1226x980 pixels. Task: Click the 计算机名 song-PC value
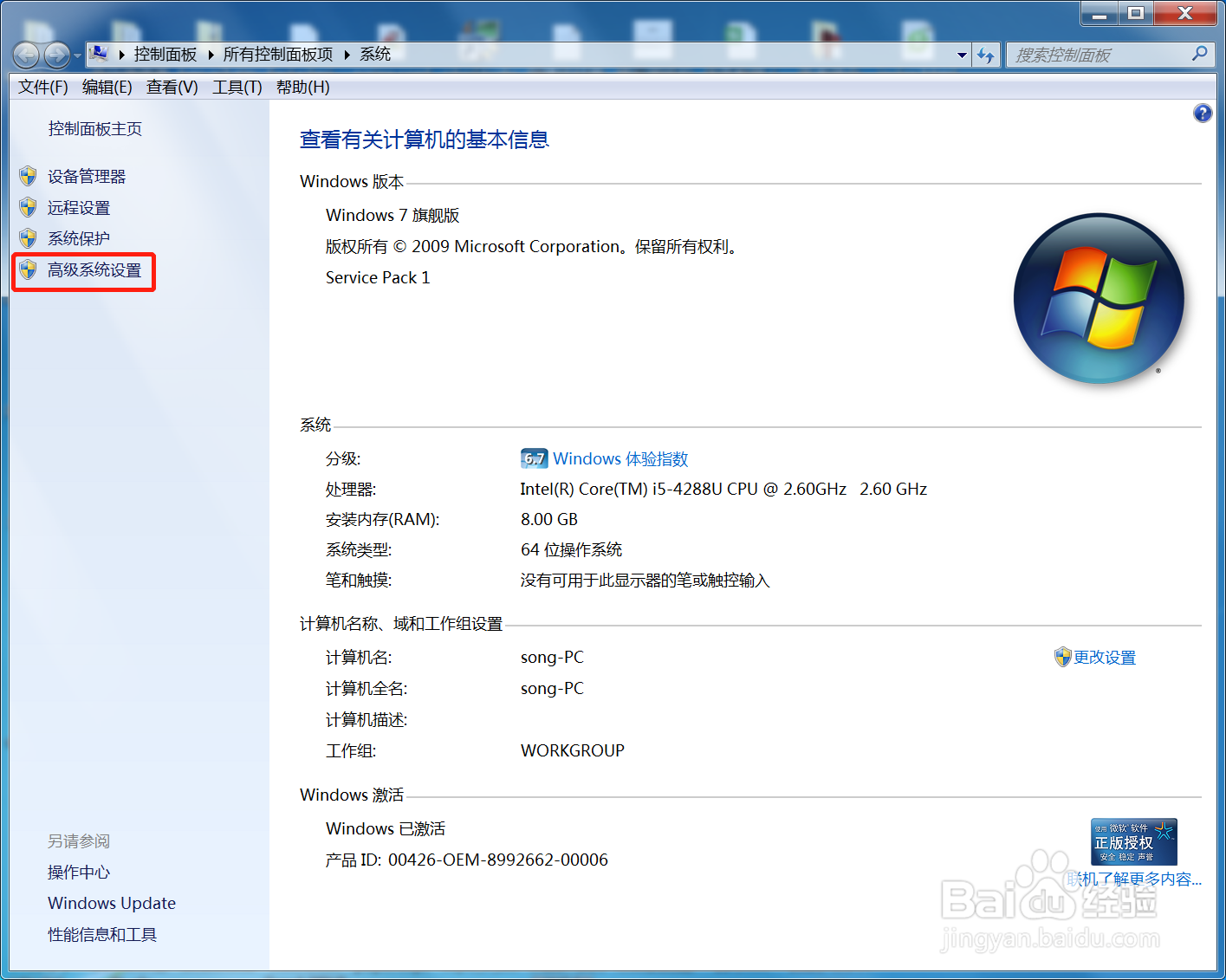click(x=552, y=657)
